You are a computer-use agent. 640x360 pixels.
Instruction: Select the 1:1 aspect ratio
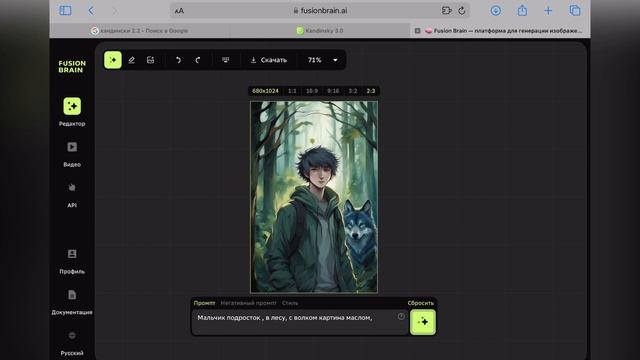click(x=292, y=91)
